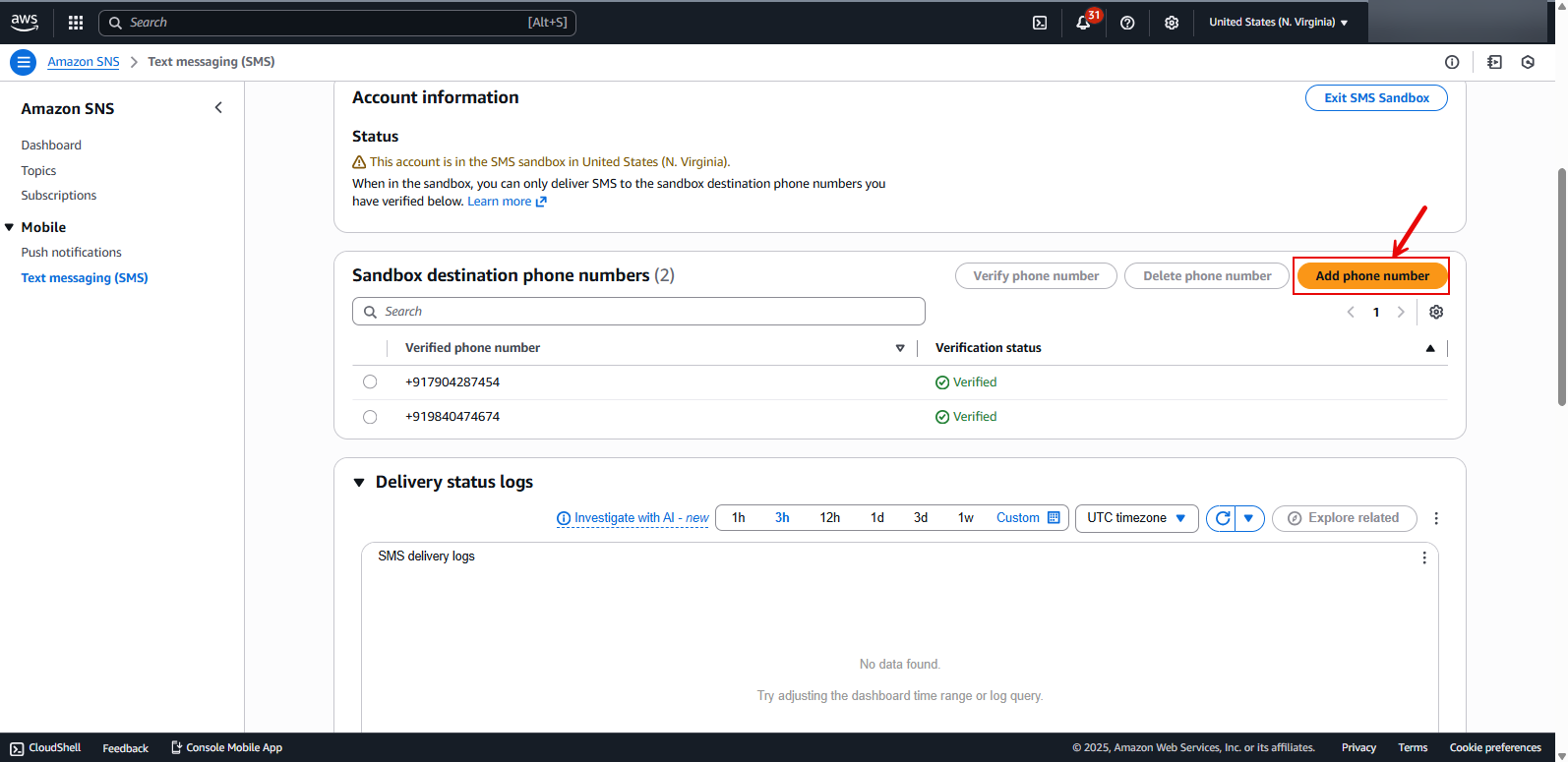Toggle the navigation hamburger menu
The height and width of the screenshot is (762, 1568).
click(x=23, y=62)
